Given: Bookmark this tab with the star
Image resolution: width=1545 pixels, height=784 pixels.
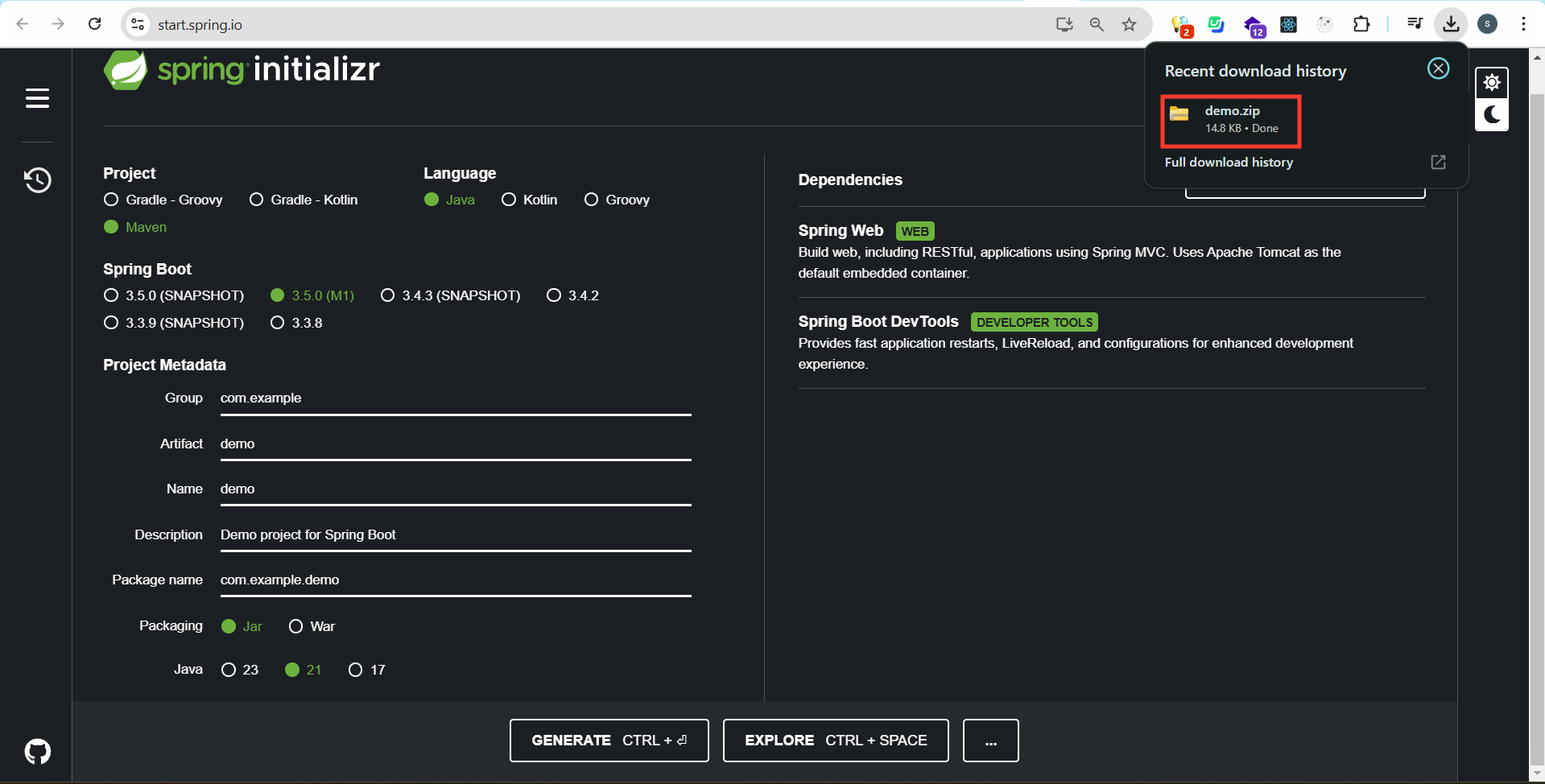Looking at the screenshot, I should click(1129, 24).
